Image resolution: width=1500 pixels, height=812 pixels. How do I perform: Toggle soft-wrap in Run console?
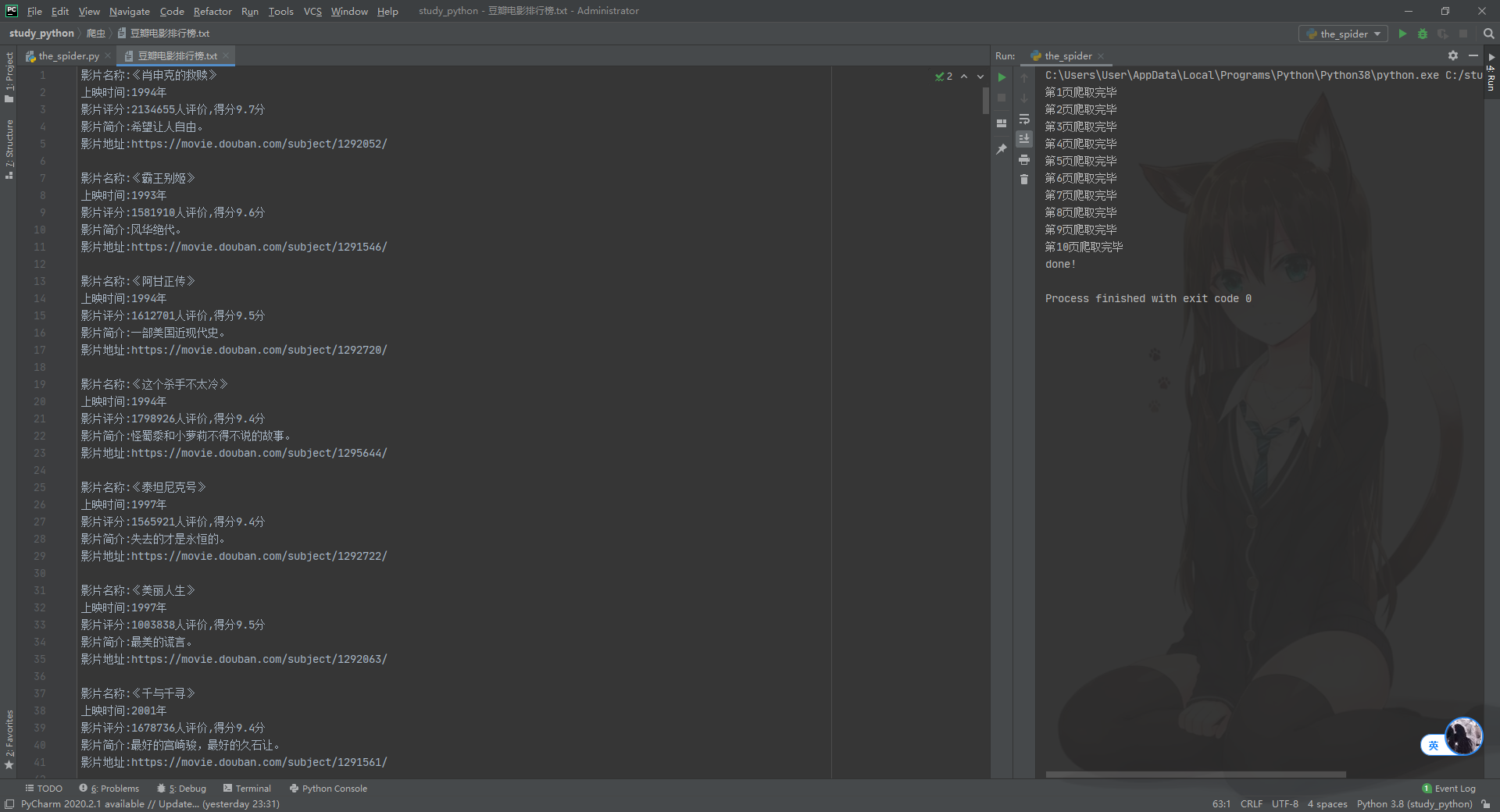point(1024,119)
